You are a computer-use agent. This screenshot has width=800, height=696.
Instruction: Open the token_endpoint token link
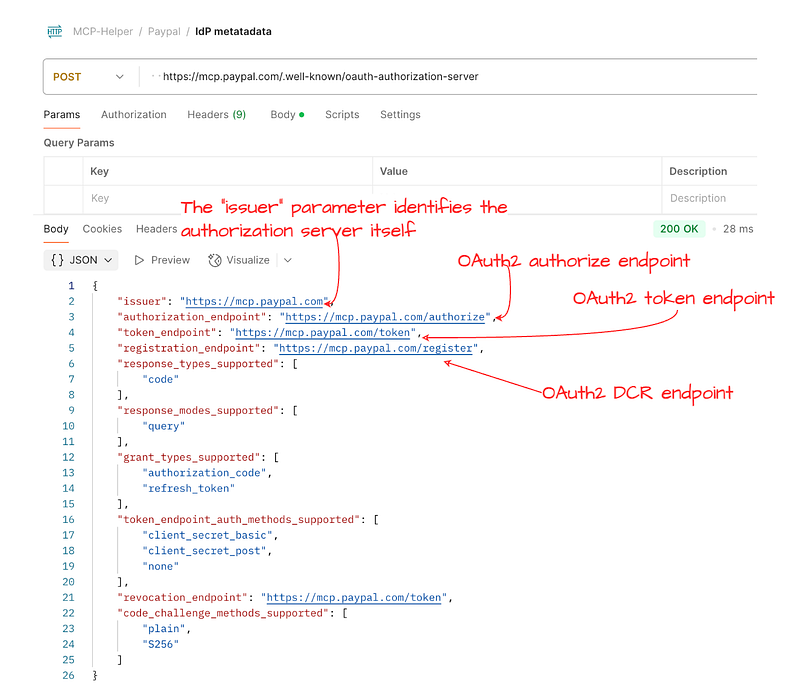(322, 333)
